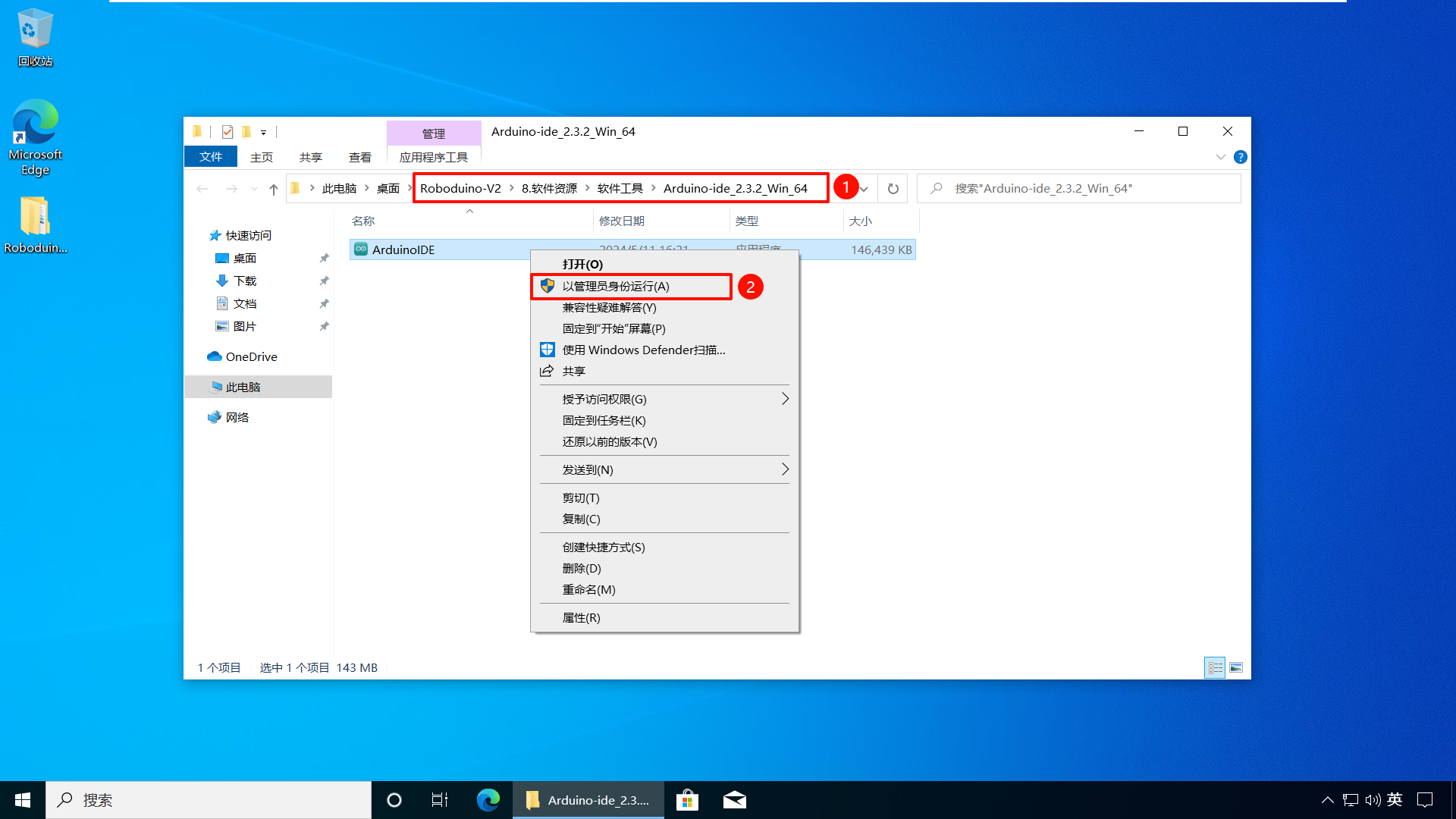Choose 固定到任务栏(K)
The width and height of the screenshot is (1456, 819).
(x=664, y=421)
